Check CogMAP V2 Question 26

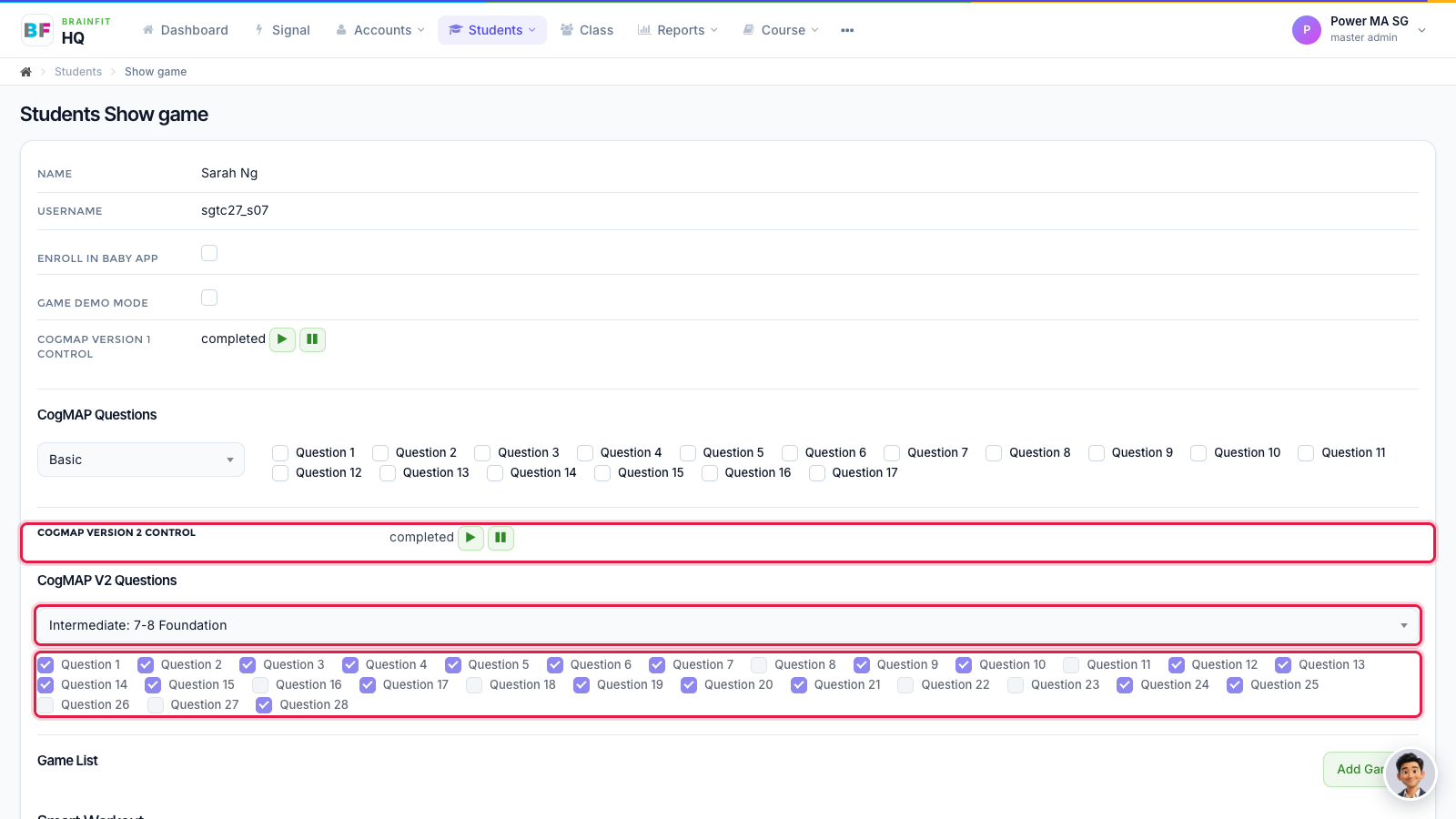[45, 705]
